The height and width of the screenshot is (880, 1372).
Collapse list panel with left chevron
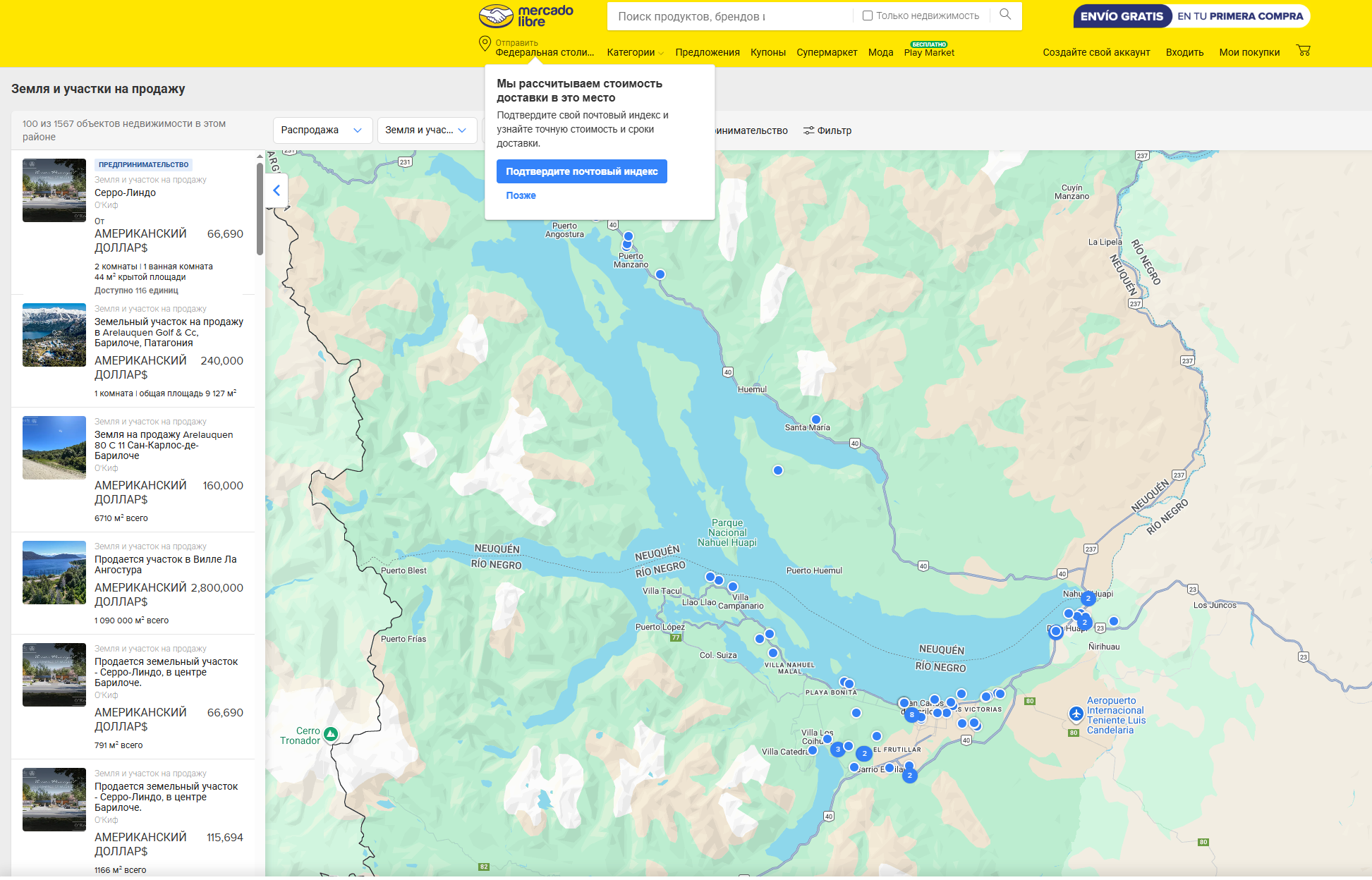277,190
